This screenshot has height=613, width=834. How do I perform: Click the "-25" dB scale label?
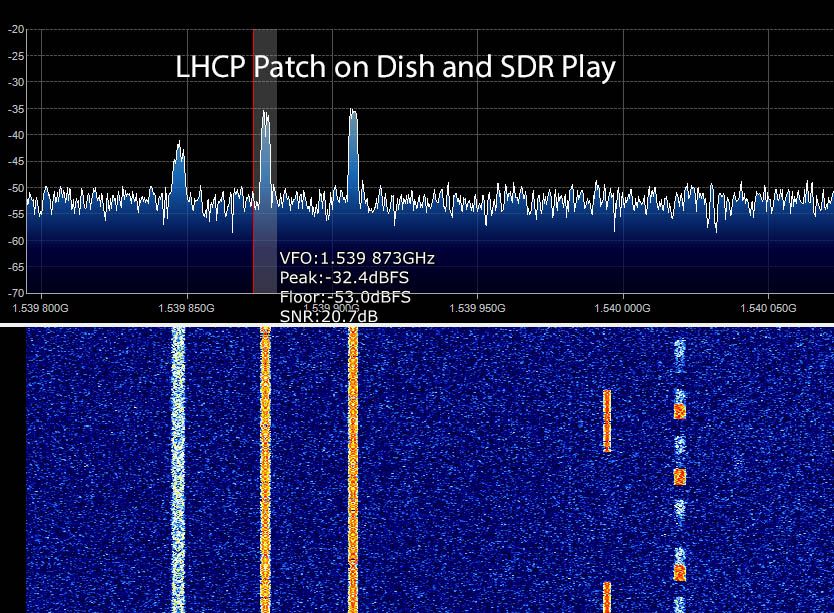(16, 56)
